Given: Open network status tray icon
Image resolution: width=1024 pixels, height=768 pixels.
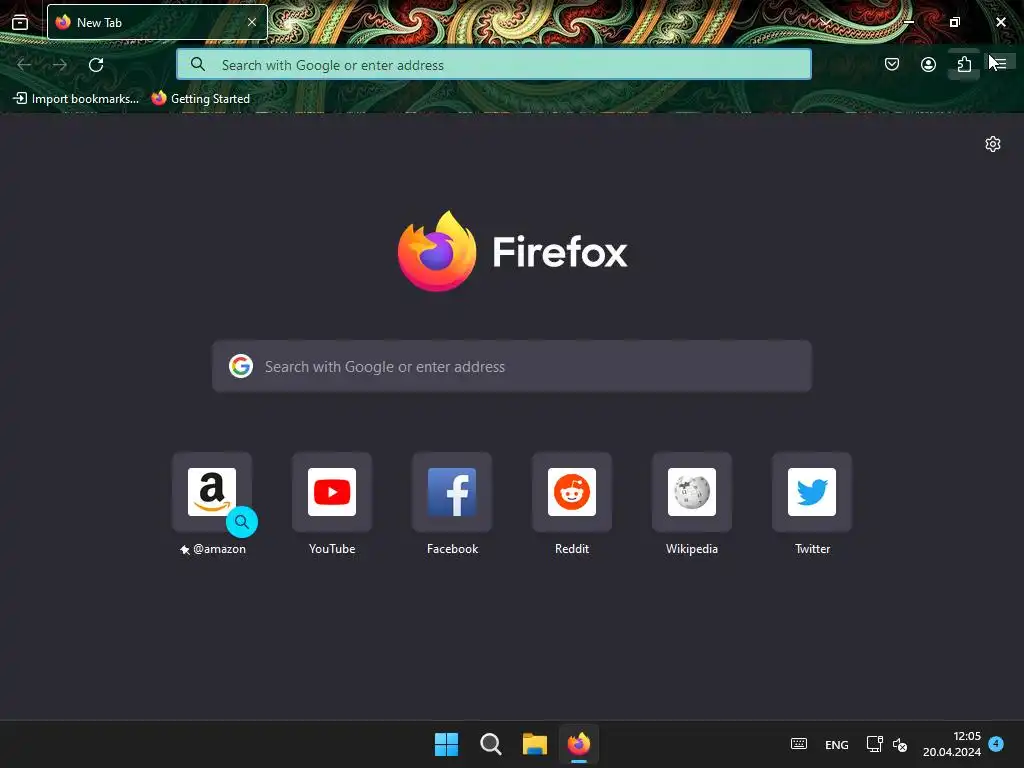Looking at the screenshot, I should point(874,744).
